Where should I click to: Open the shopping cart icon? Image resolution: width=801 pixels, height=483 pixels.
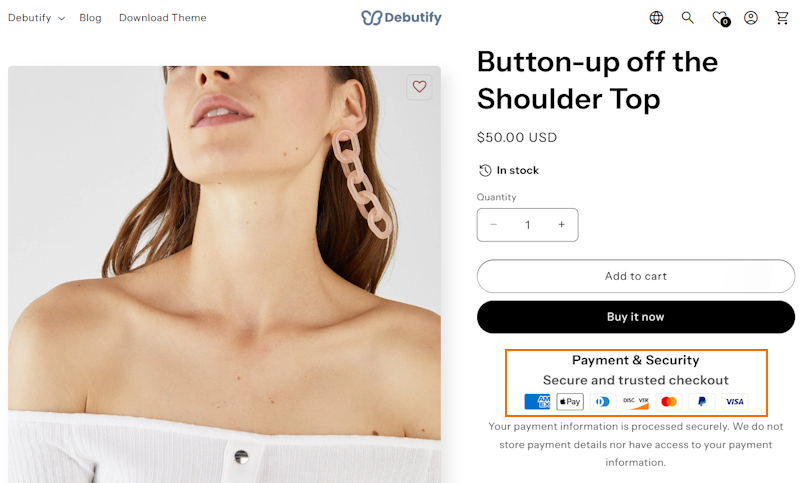click(782, 18)
